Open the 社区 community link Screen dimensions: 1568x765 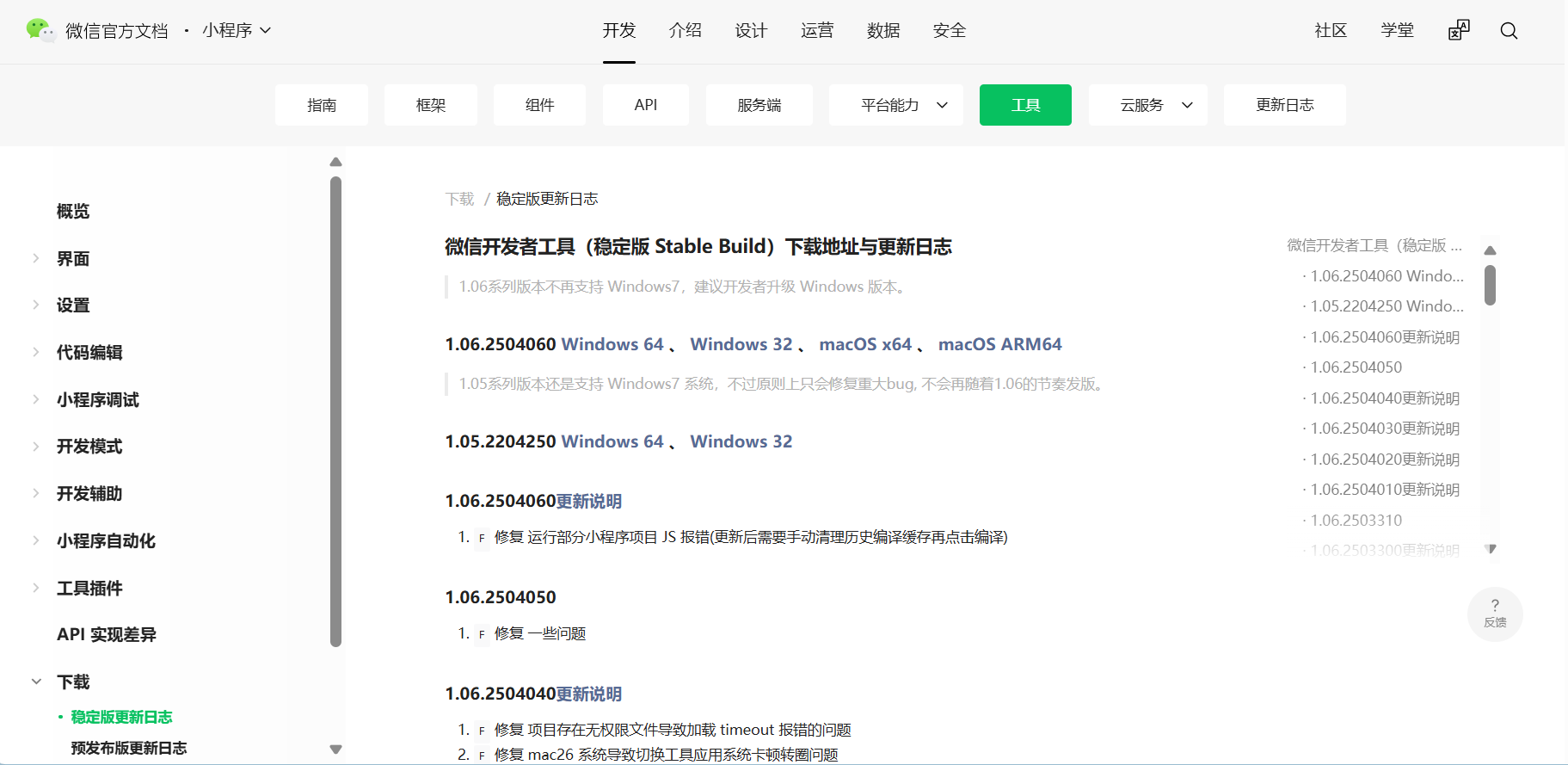1331,30
